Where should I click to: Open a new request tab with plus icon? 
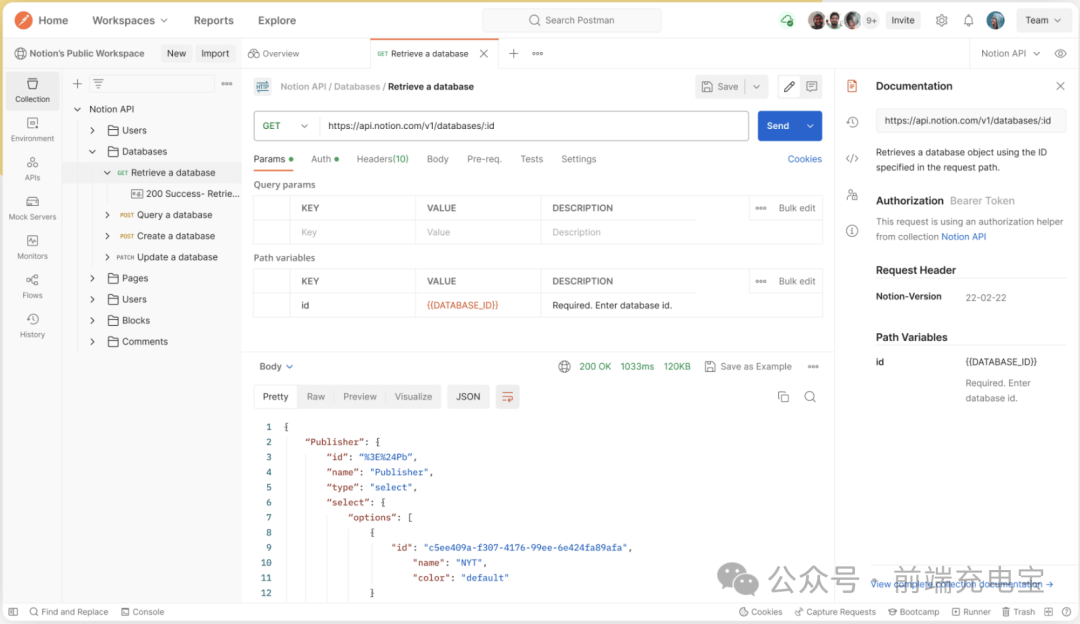(x=513, y=53)
